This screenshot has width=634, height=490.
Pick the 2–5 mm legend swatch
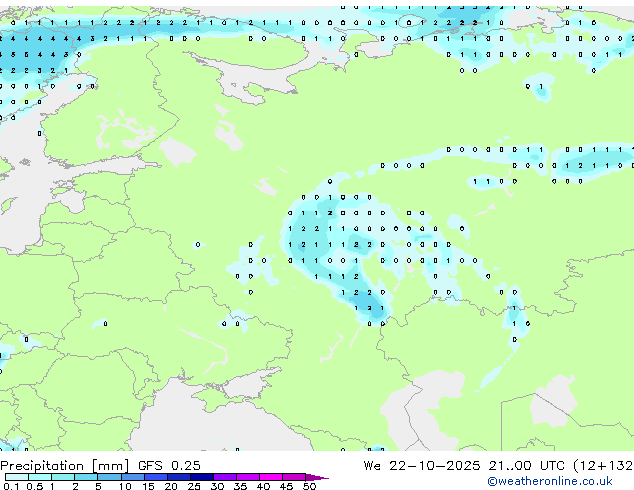tap(86, 477)
